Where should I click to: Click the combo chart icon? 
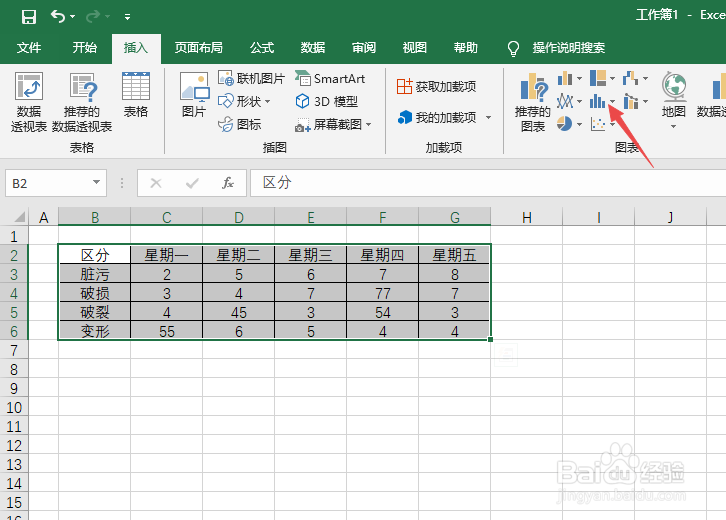631,101
